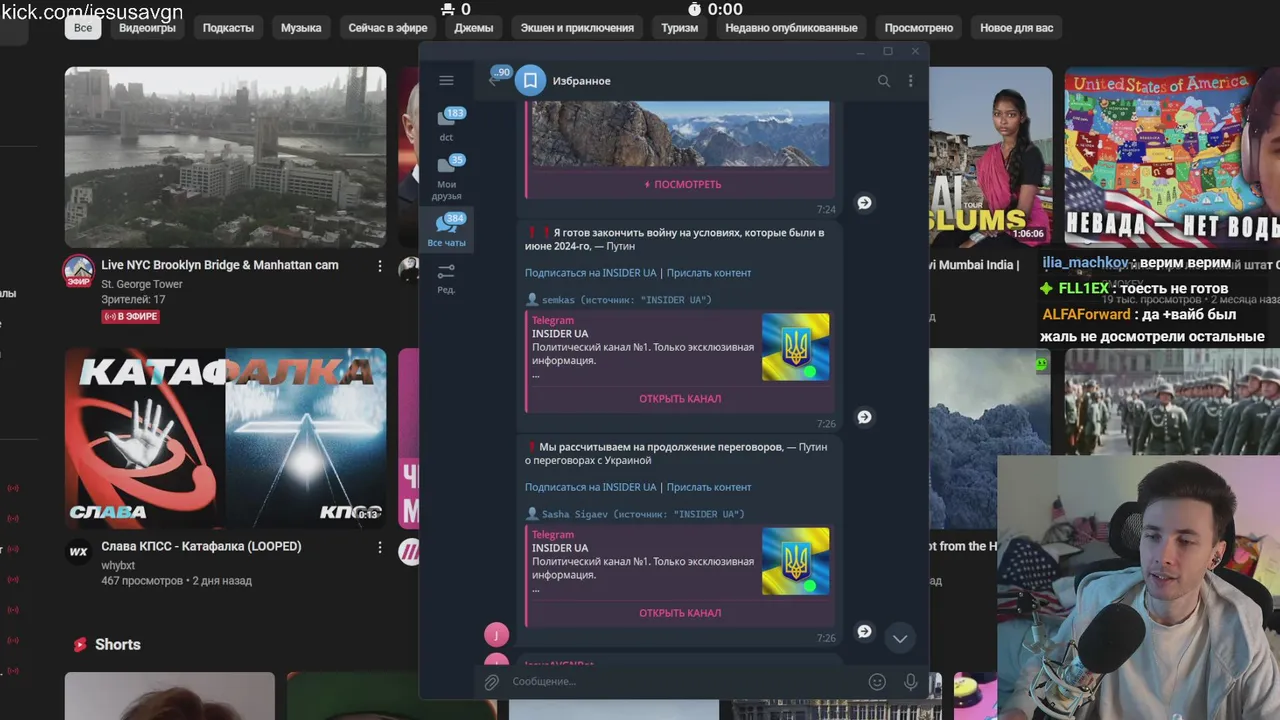This screenshot has height=720, width=1280.
Task: Forward the 'Я готов закончить войну' message
Action: click(x=864, y=417)
